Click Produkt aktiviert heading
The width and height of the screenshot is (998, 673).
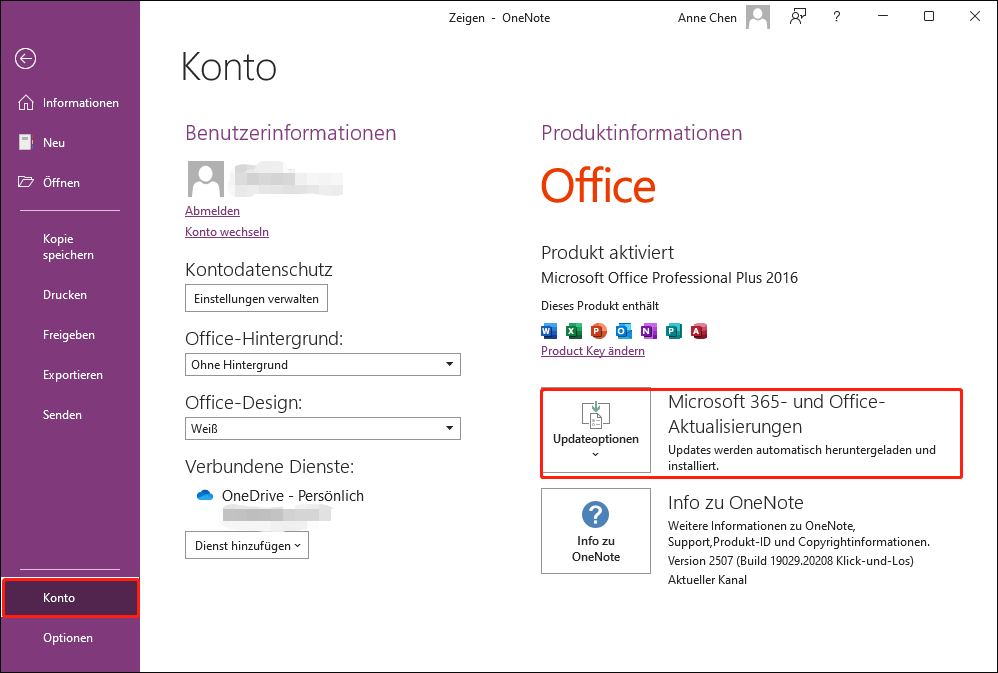coord(607,253)
